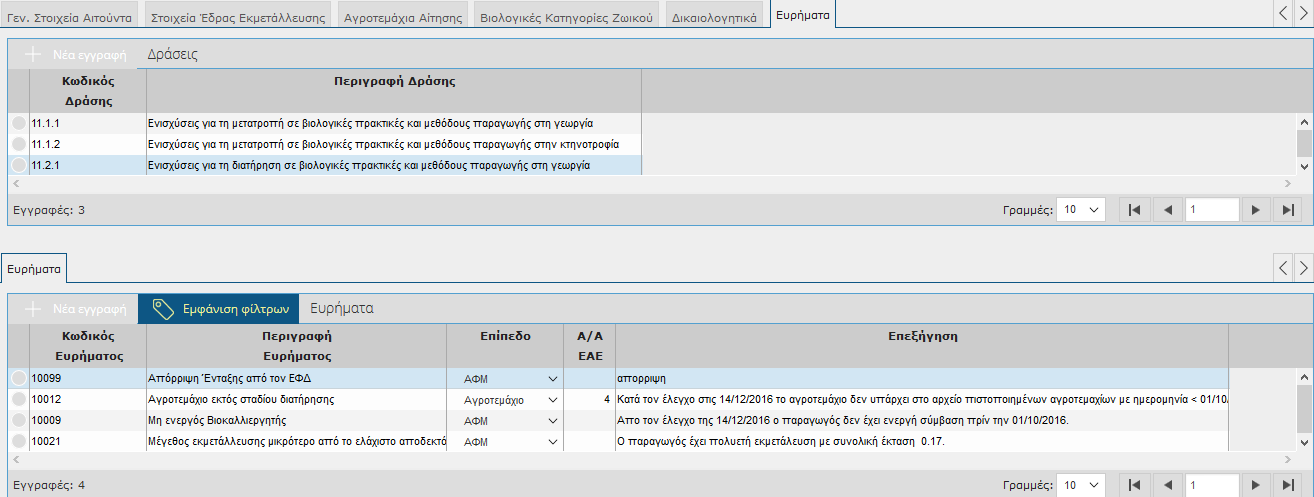Click 'Μη ενεργός Βιοκαλλιεργητής' cell

point(296,420)
